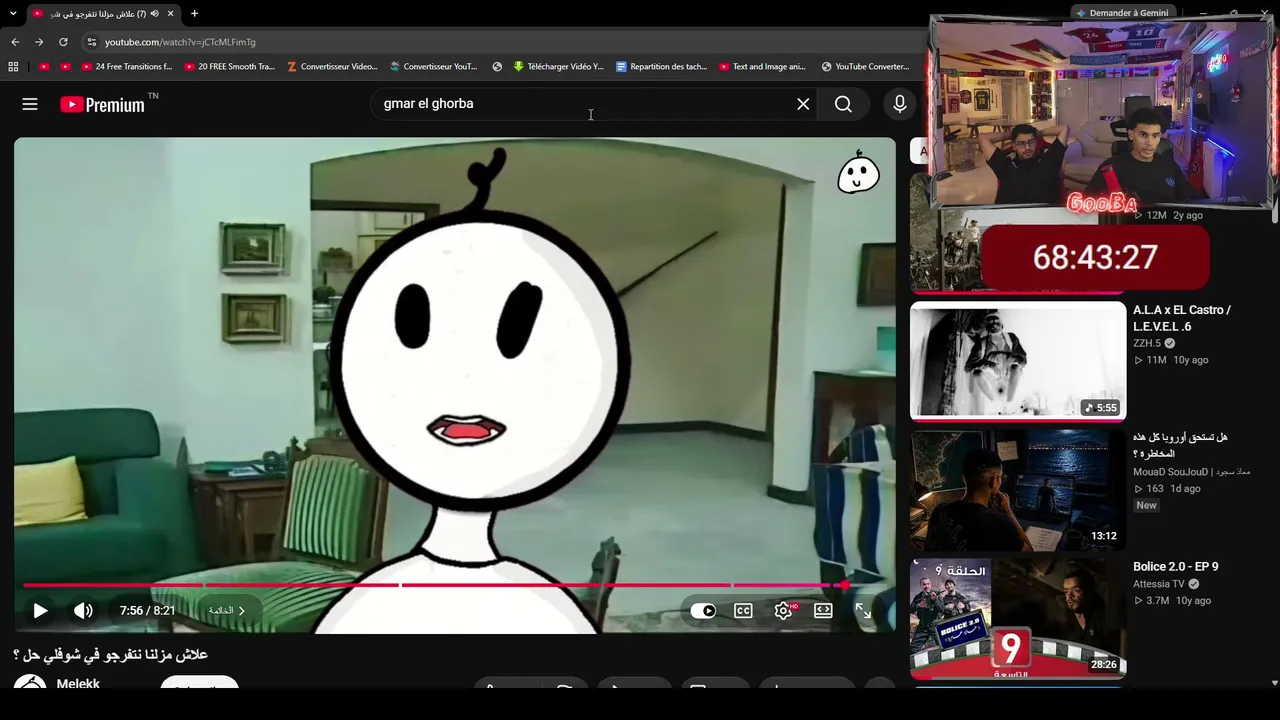Open the Melekk channel name

click(x=78, y=683)
